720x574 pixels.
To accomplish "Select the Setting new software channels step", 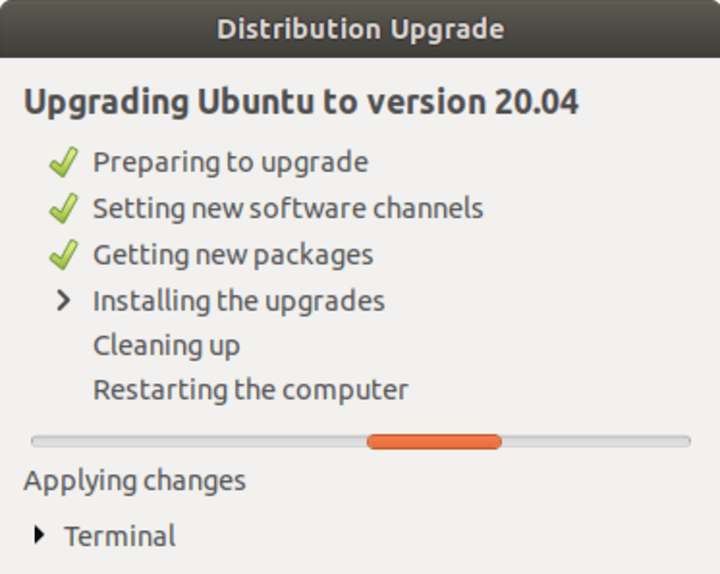I will point(288,208).
